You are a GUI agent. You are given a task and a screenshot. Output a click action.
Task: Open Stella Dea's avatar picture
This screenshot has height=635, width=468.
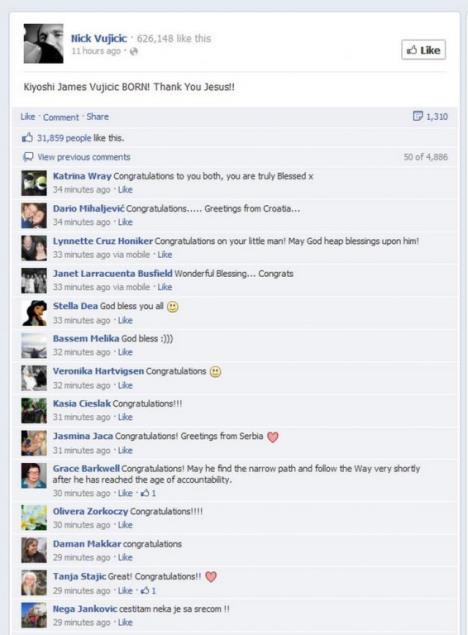[34, 313]
